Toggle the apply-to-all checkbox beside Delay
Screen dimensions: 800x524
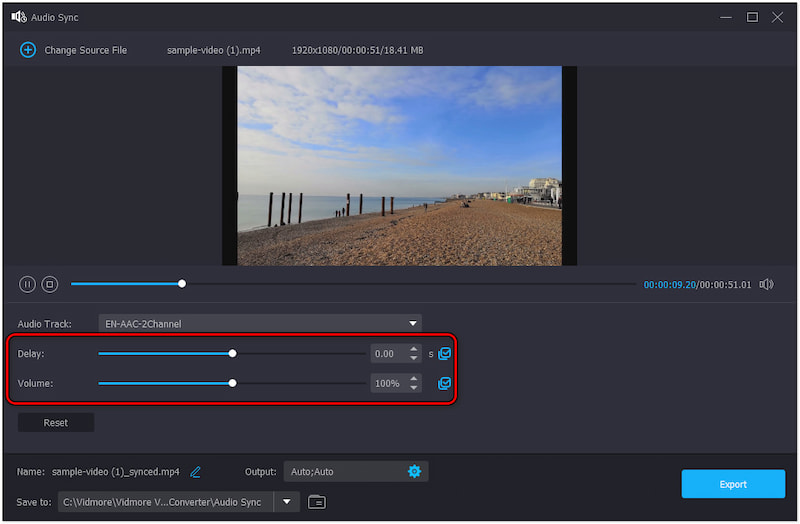[x=445, y=354]
